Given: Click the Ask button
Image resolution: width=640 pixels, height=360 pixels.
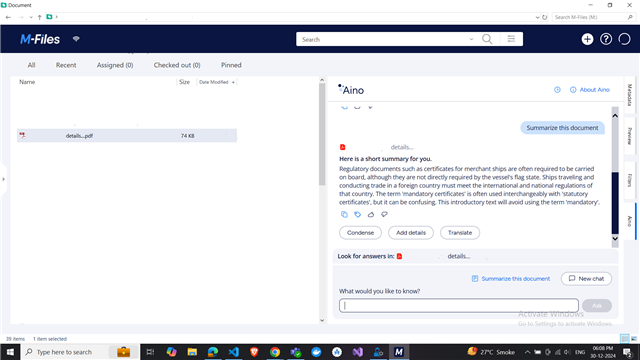Looking at the screenshot, I should [597, 306].
